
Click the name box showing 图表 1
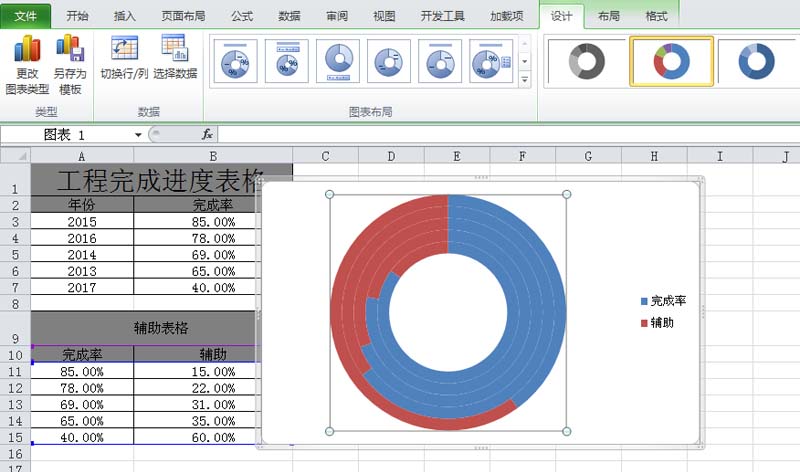[x=66, y=135]
